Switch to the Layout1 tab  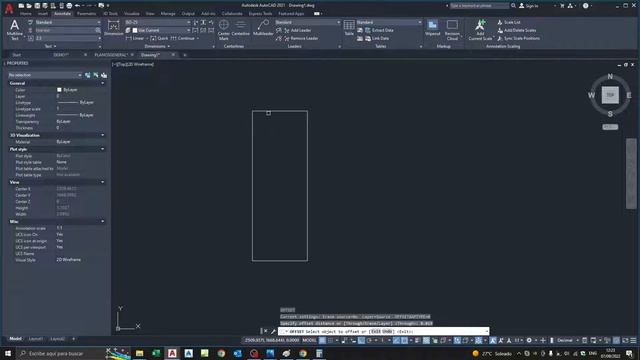click(x=36, y=339)
